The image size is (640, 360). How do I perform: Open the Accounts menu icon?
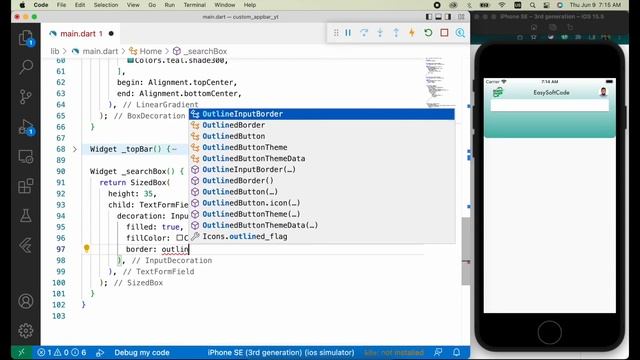26,301
